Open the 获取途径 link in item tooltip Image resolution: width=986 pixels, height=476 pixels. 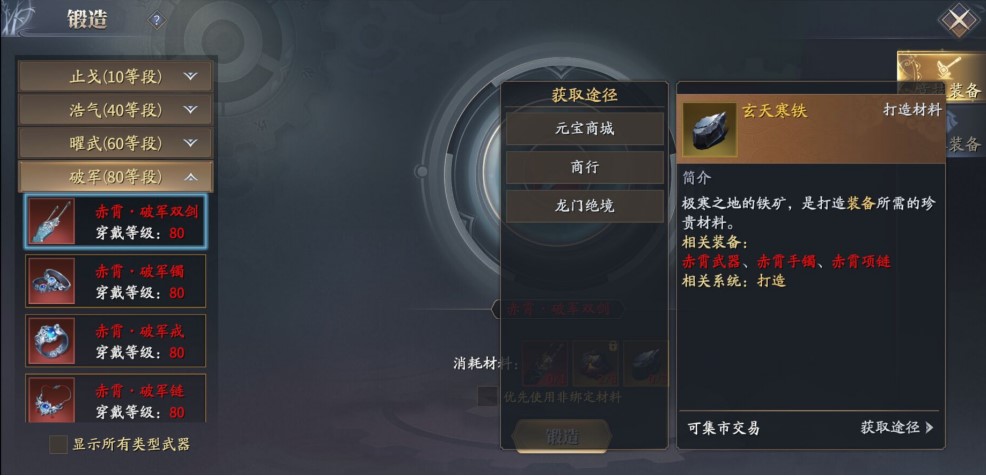point(897,428)
